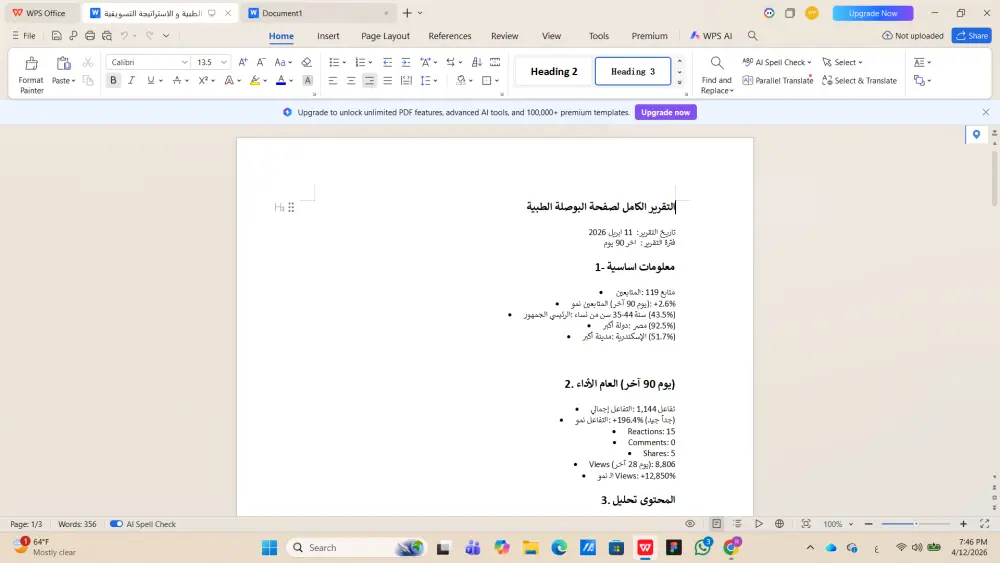Toggle Bold formatting
This screenshot has width=1000, height=563.
[x=114, y=80]
